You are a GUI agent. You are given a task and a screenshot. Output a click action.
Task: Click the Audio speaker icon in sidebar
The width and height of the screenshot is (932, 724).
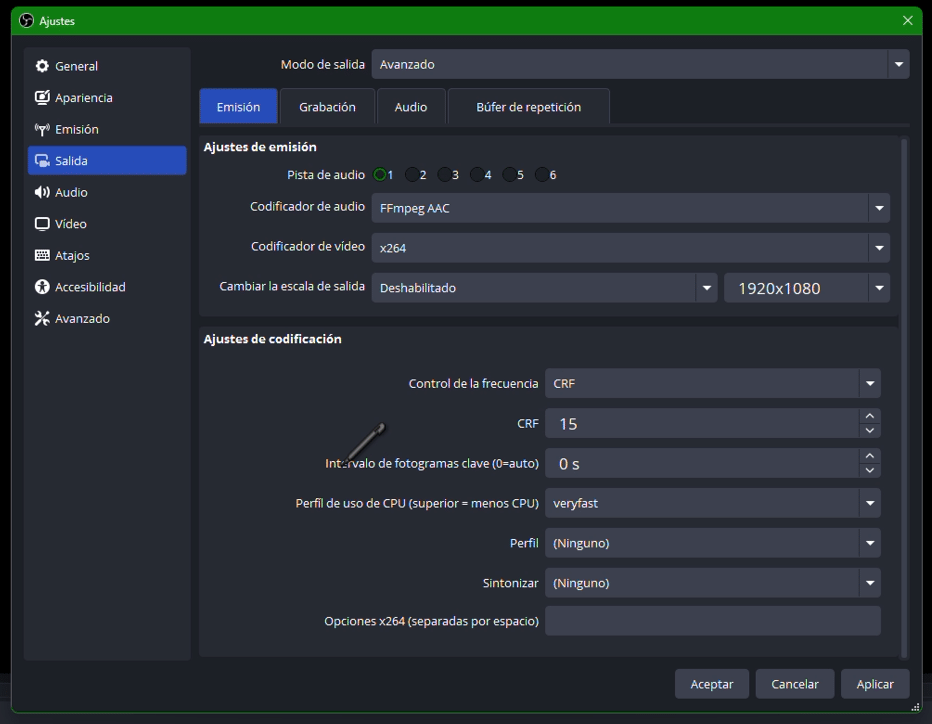point(42,192)
